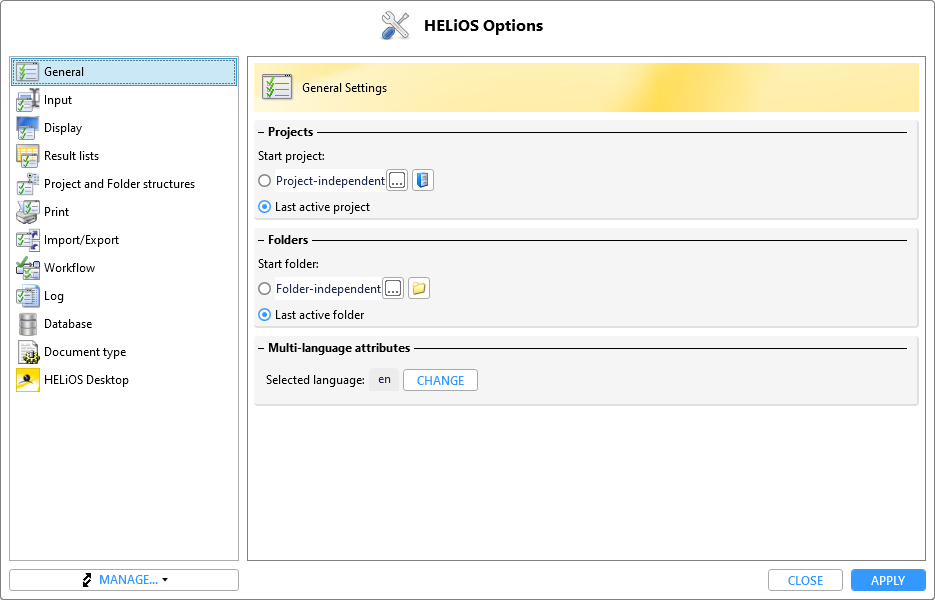Click the Result lists icon

[x=27, y=156]
